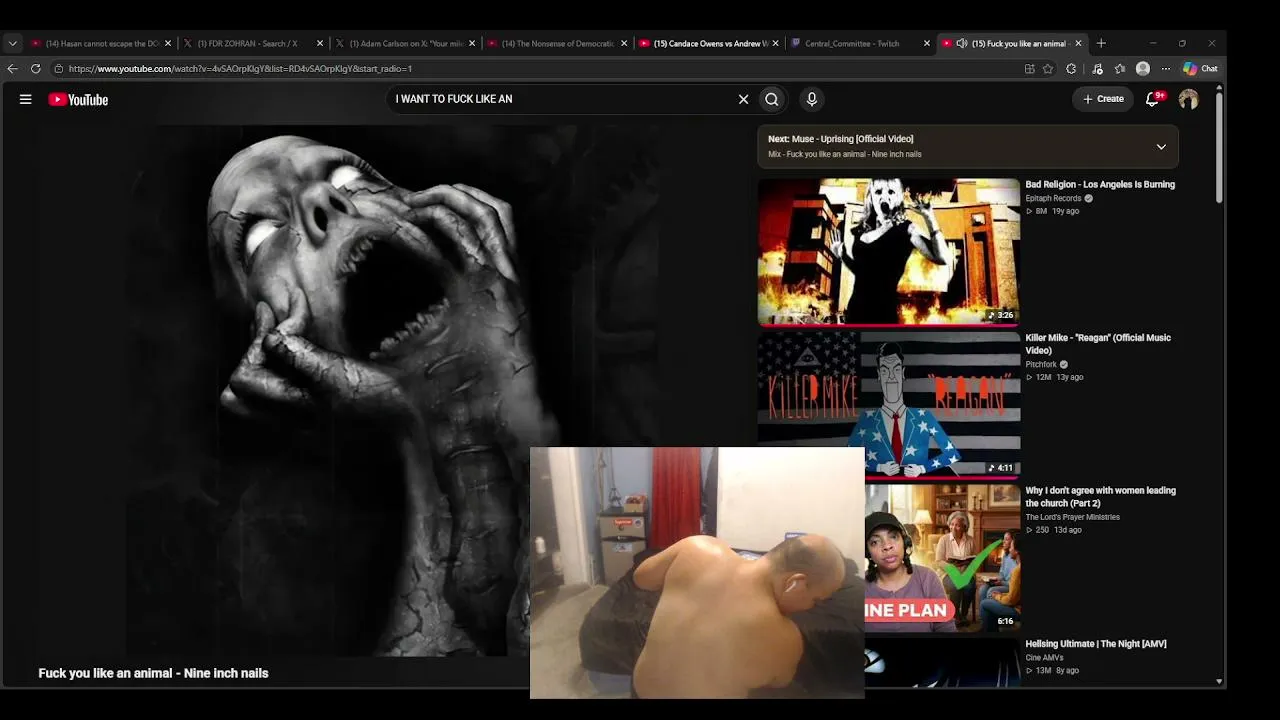1280x720 pixels.
Task: Visit The Lord's Prayer Ministries channel
Action: pyautogui.click(x=1072, y=517)
